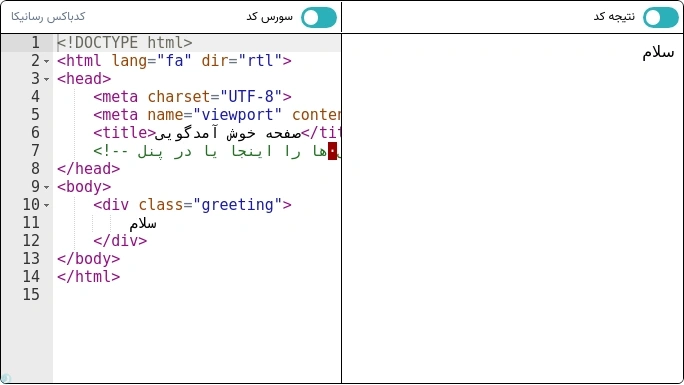This screenshot has width=684, height=385.
Task: Click the </div> closing tag
Action: pyautogui.click(x=120, y=241)
